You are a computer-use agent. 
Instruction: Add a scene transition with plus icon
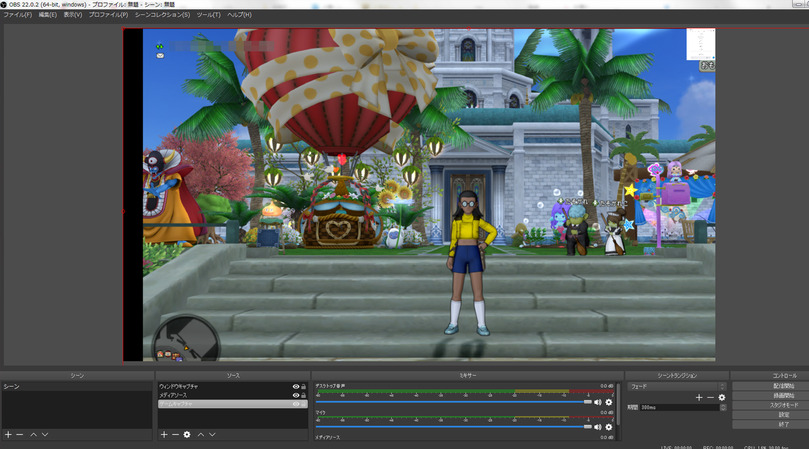point(699,397)
